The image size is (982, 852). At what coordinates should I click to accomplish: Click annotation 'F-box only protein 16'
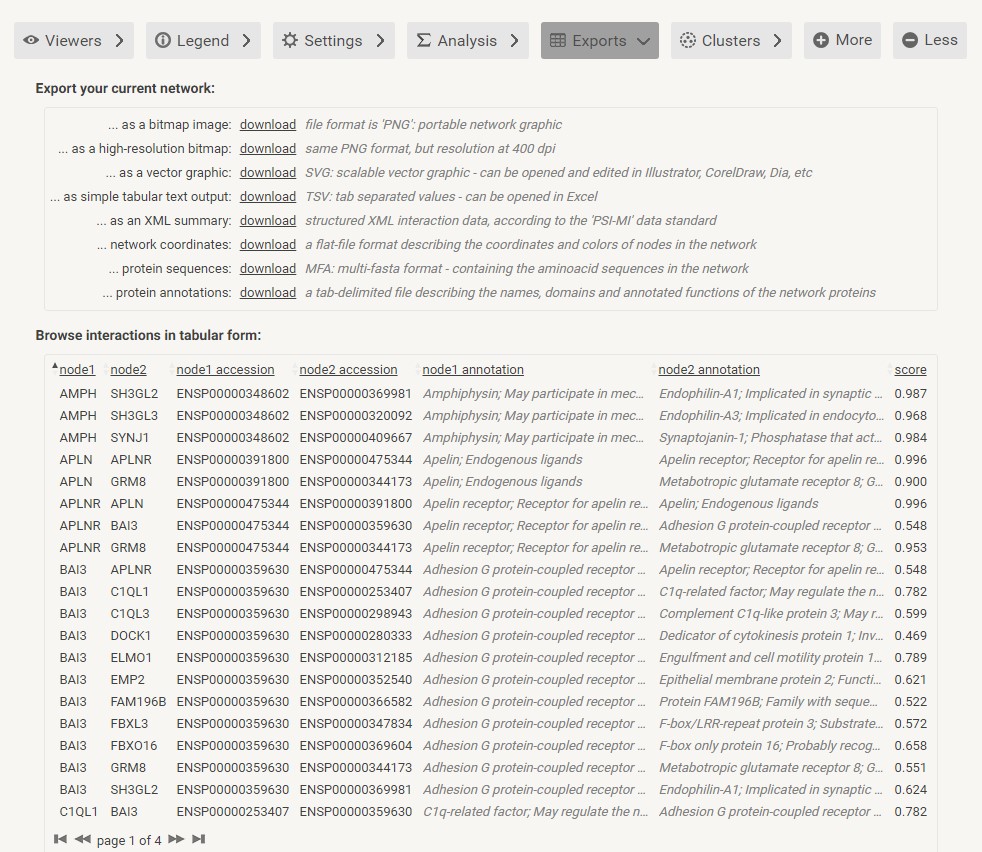click(x=718, y=746)
